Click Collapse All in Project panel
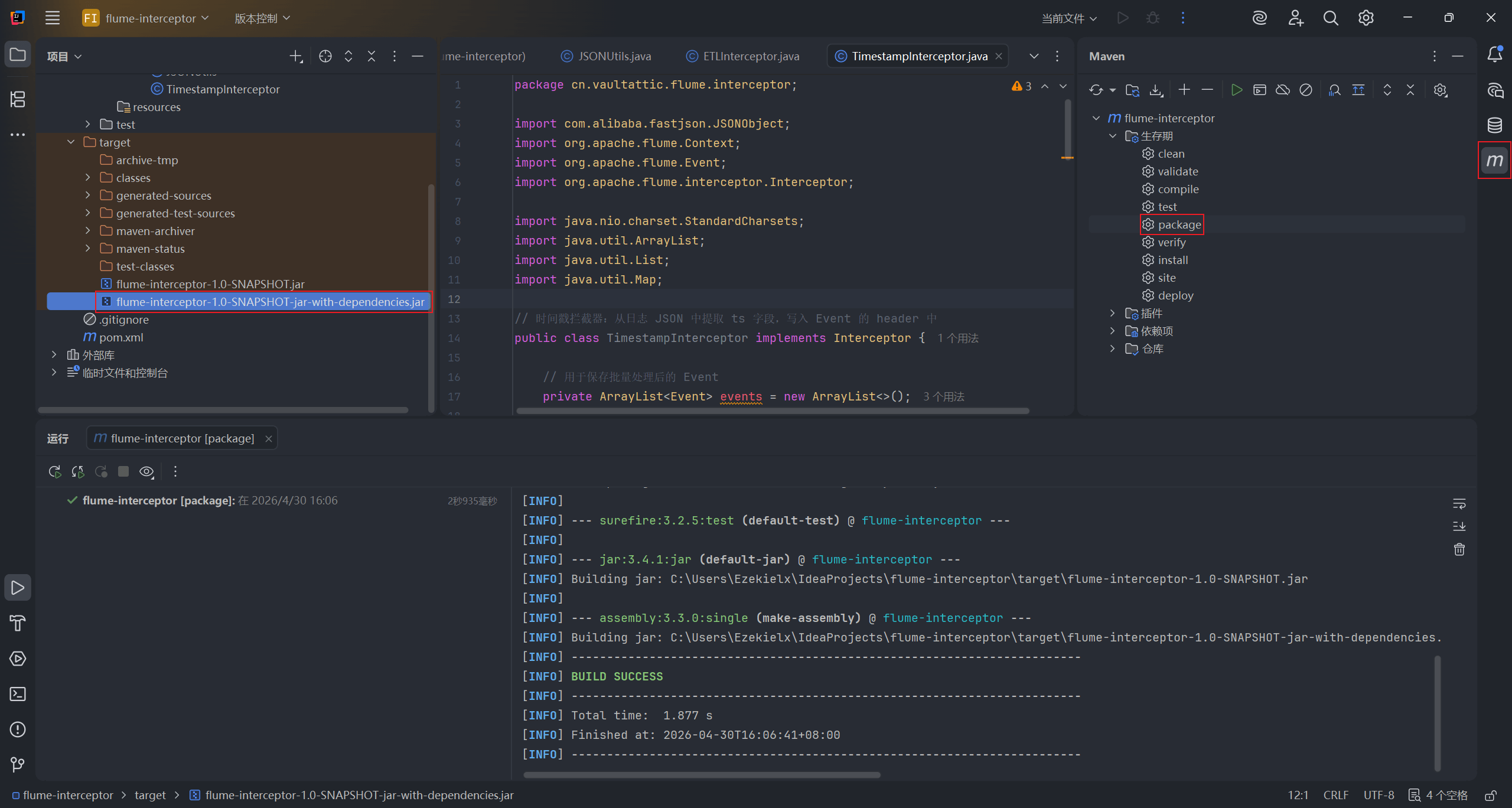 pos(372,56)
